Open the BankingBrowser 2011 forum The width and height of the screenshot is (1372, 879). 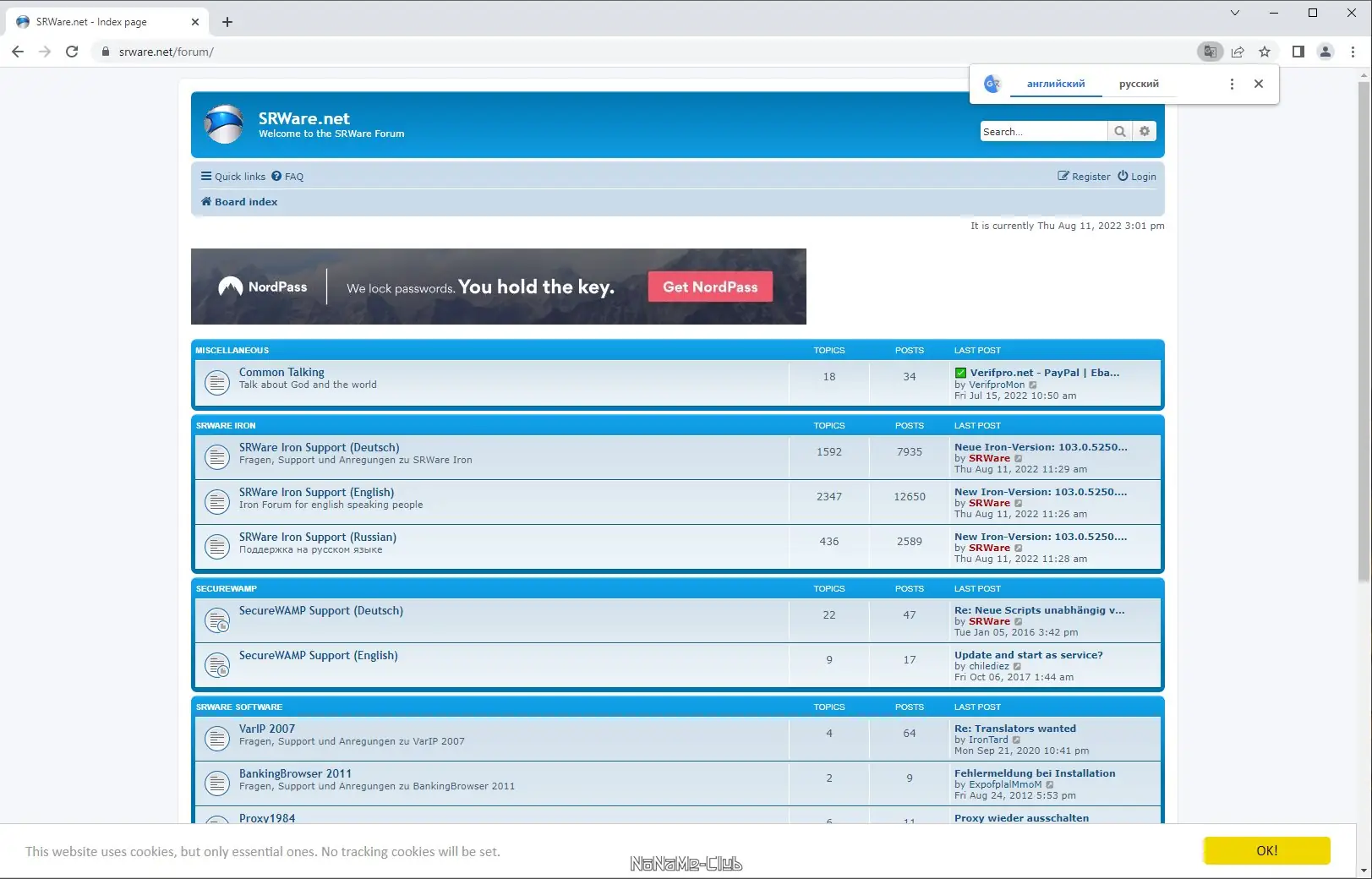tap(295, 773)
